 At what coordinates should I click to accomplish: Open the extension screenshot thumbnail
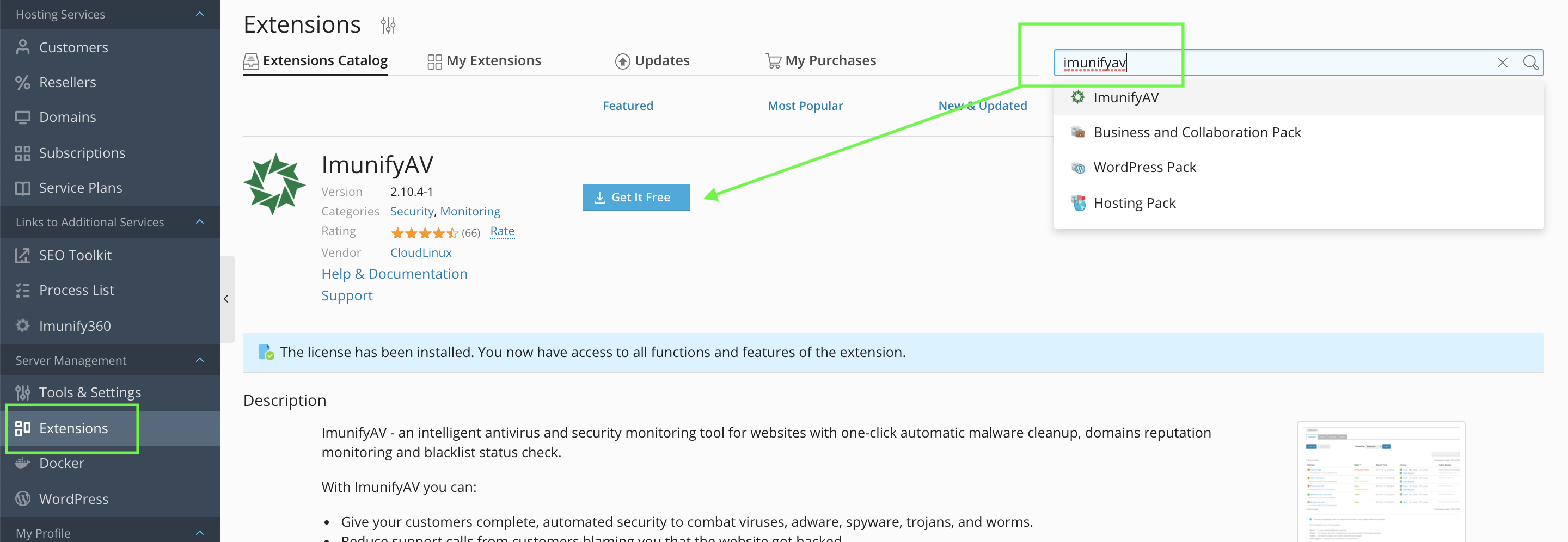click(x=1380, y=481)
